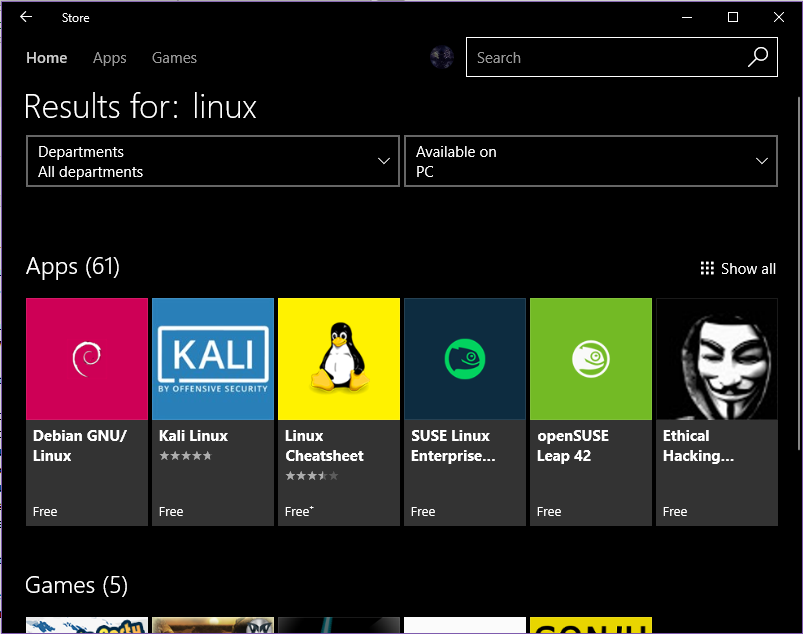Viewport: 803px width, 634px height.
Task: Select the Ethical Hacking mask icon
Action: tap(716, 358)
